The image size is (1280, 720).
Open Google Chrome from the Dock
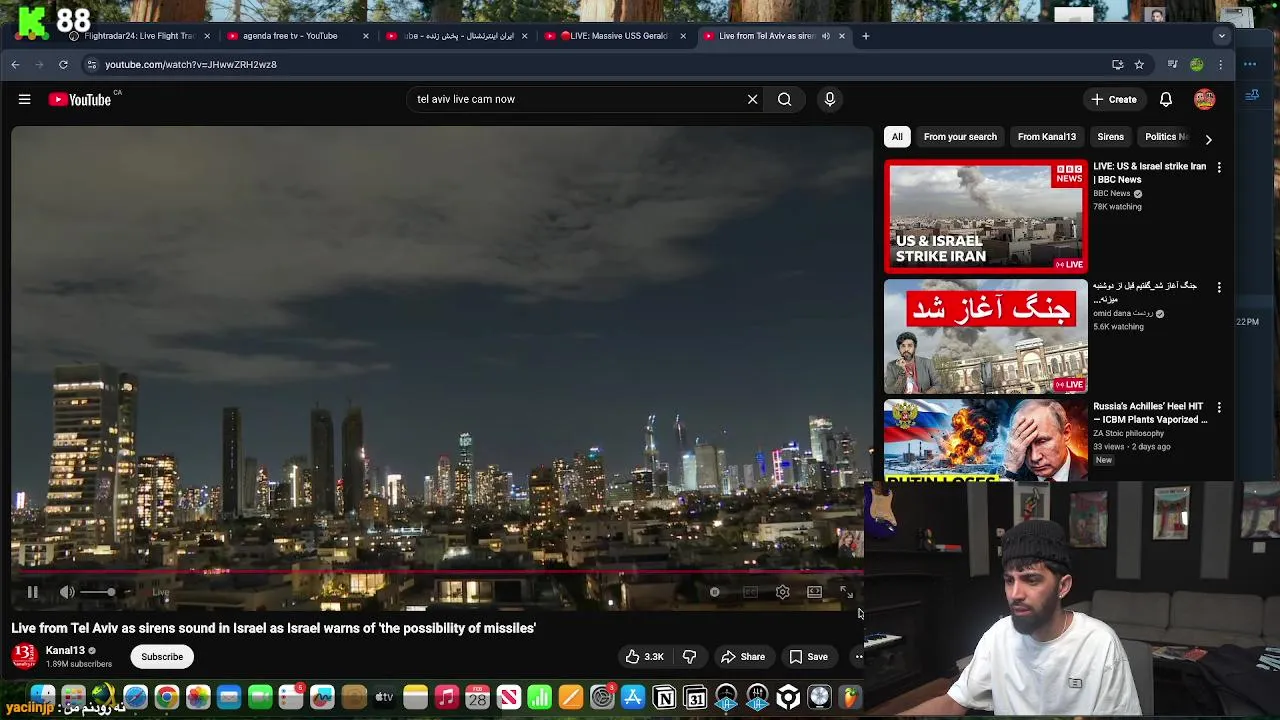167,697
